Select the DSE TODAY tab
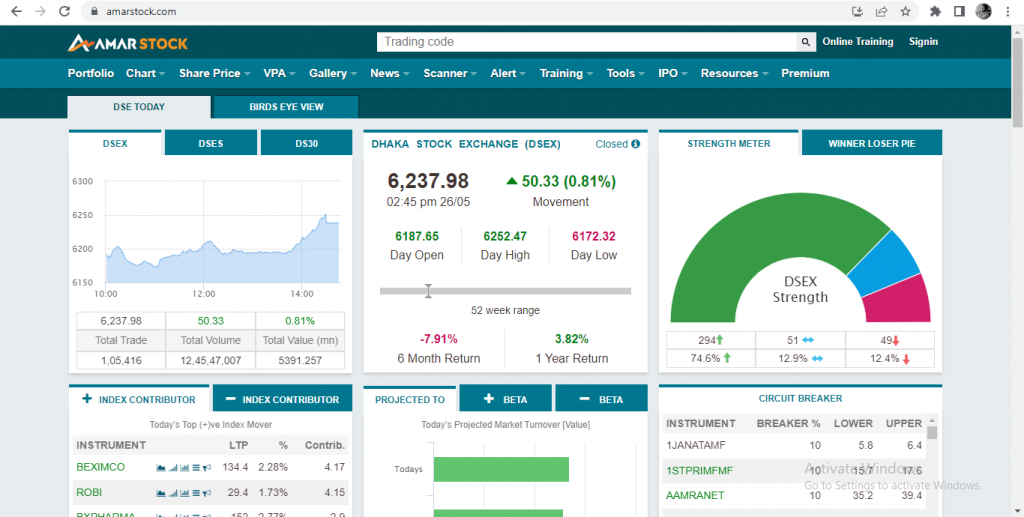The image size is (1024, 517). [x=139, y=107]
